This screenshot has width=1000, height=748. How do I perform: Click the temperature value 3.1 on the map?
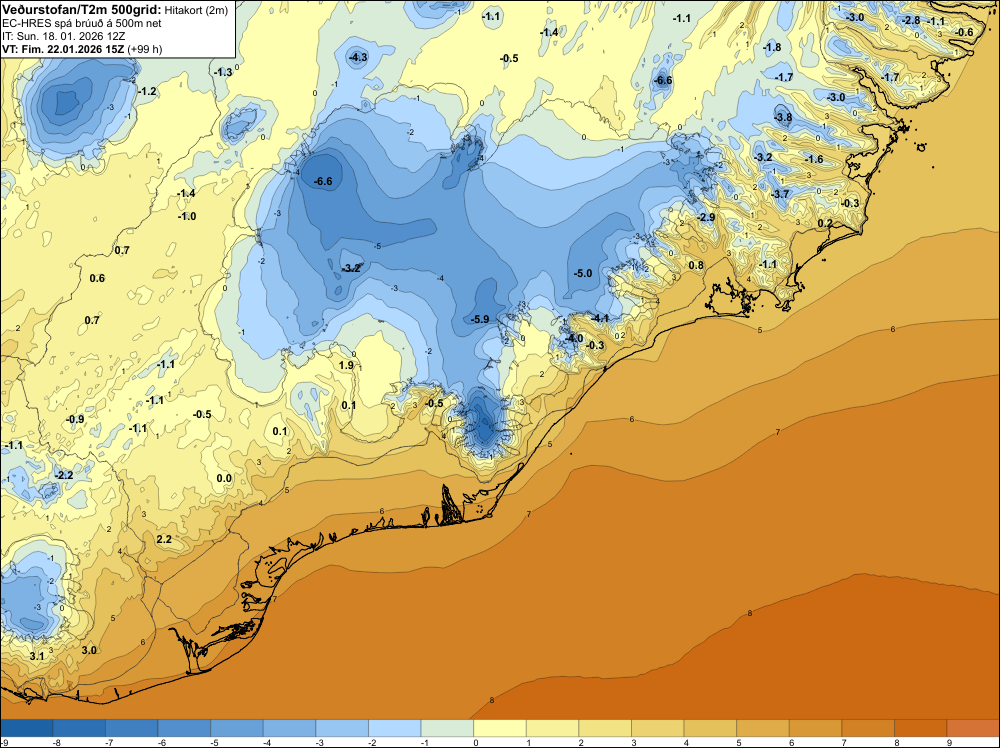click(x=37, y=656)
